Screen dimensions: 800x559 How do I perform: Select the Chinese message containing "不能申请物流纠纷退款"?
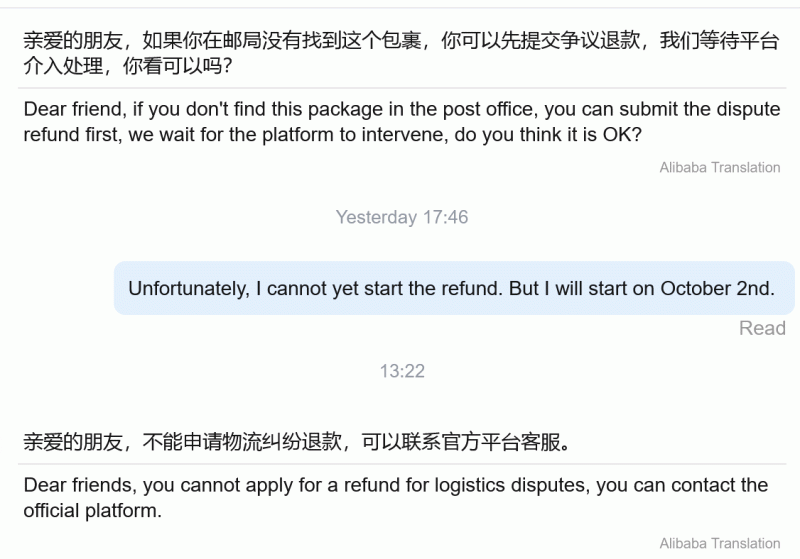[x=299, y=441]
